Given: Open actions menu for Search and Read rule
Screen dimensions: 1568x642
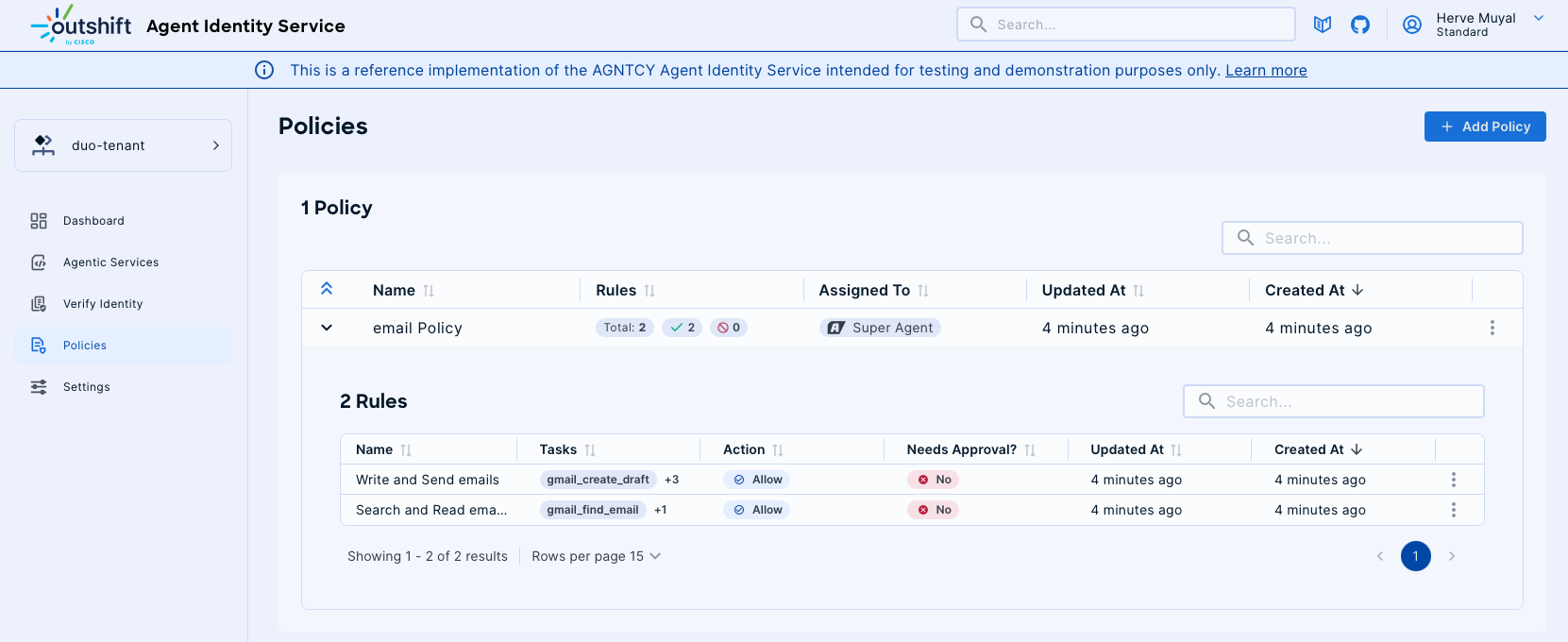Looking at the screenshot, I should [1454, 510].
